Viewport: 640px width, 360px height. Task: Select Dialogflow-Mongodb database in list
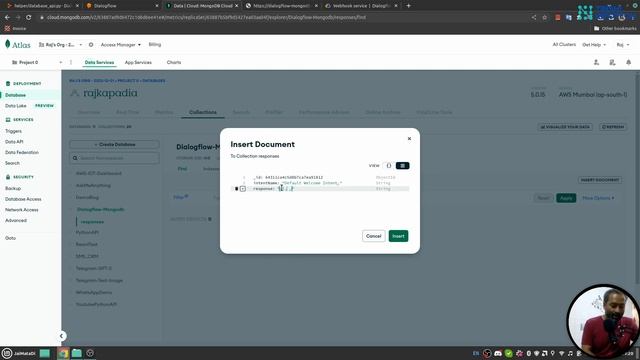[100, 209]
